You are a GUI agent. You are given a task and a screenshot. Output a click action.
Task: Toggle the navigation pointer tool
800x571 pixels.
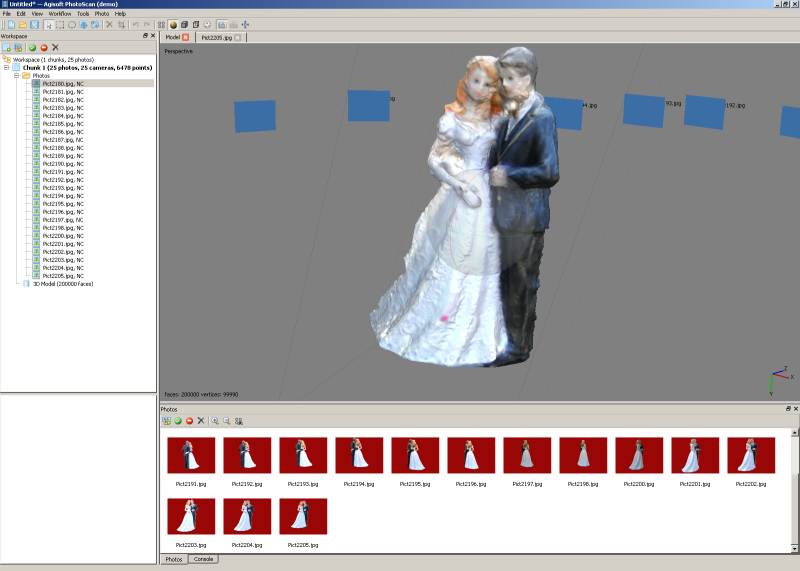click(x=48, y=24)
